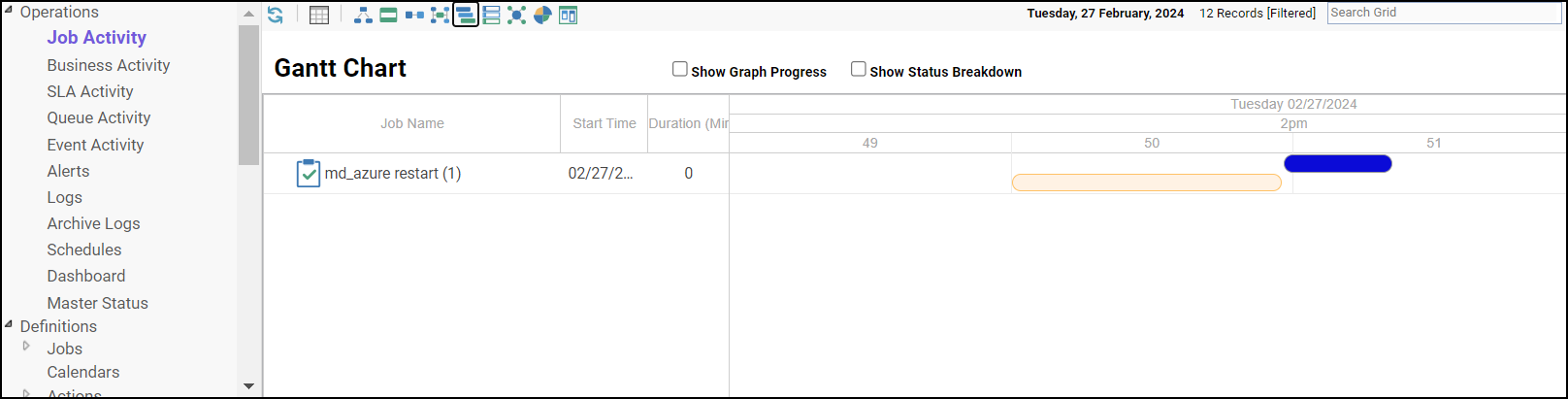Sort by the Start Time column header
This screenshot has height=399, width=1568.
click(604, 123)
